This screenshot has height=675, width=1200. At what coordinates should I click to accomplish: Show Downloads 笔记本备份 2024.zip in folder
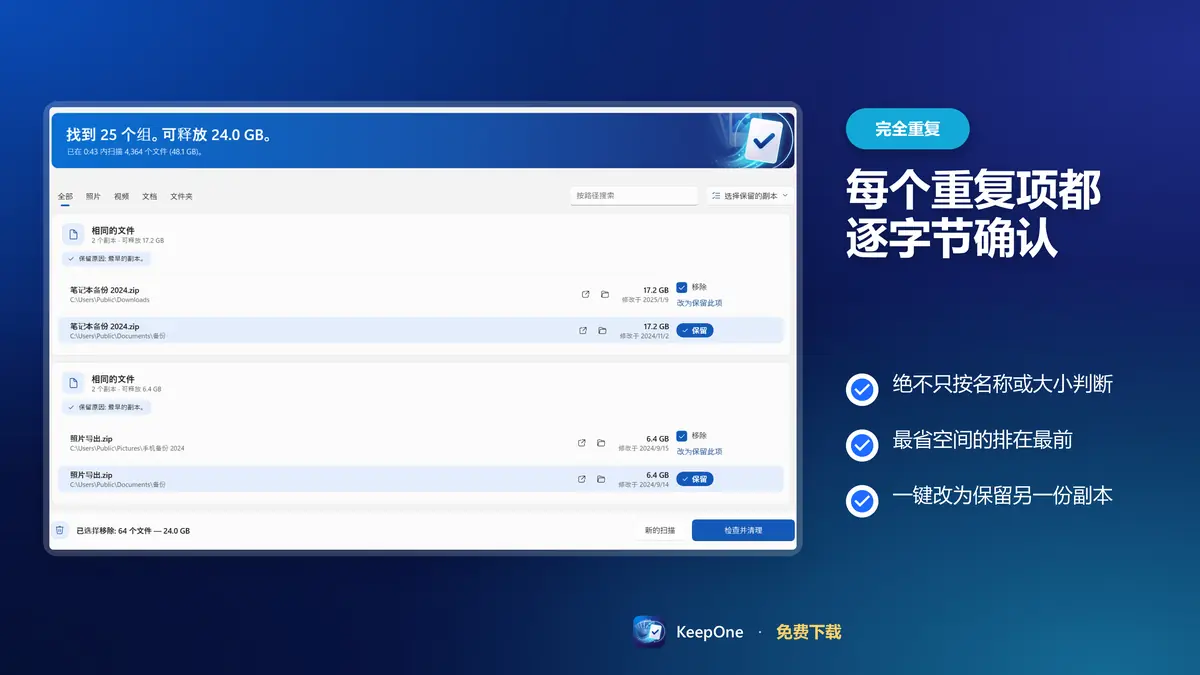tap(605, 294)
